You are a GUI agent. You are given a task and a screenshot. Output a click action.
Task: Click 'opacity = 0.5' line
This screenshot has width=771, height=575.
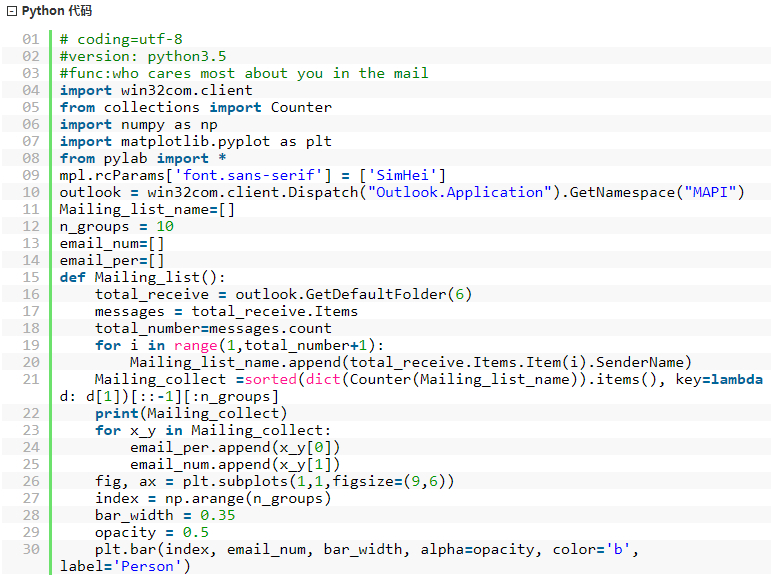coord(151,532)
